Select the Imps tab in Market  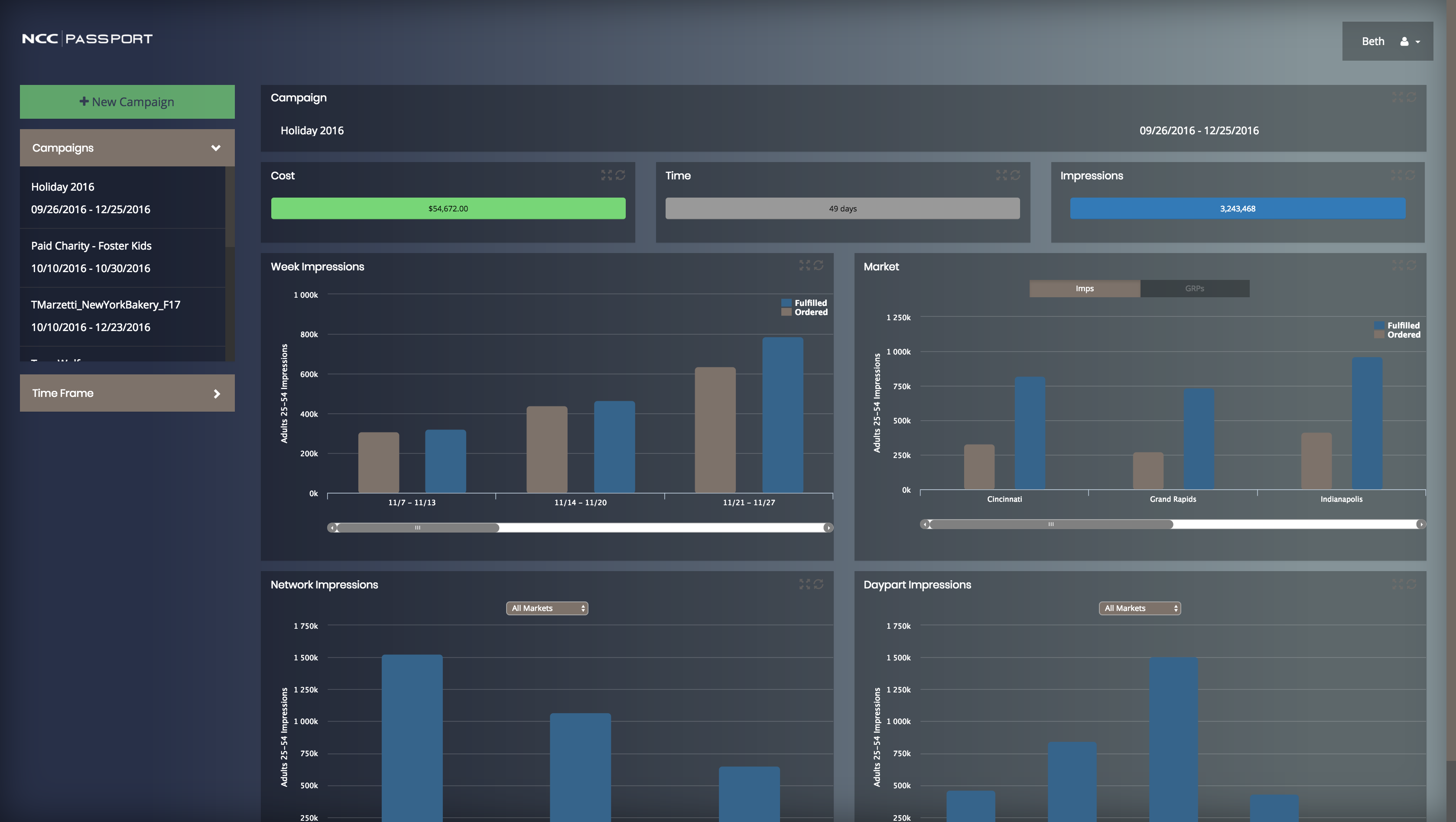[1084, 288]
